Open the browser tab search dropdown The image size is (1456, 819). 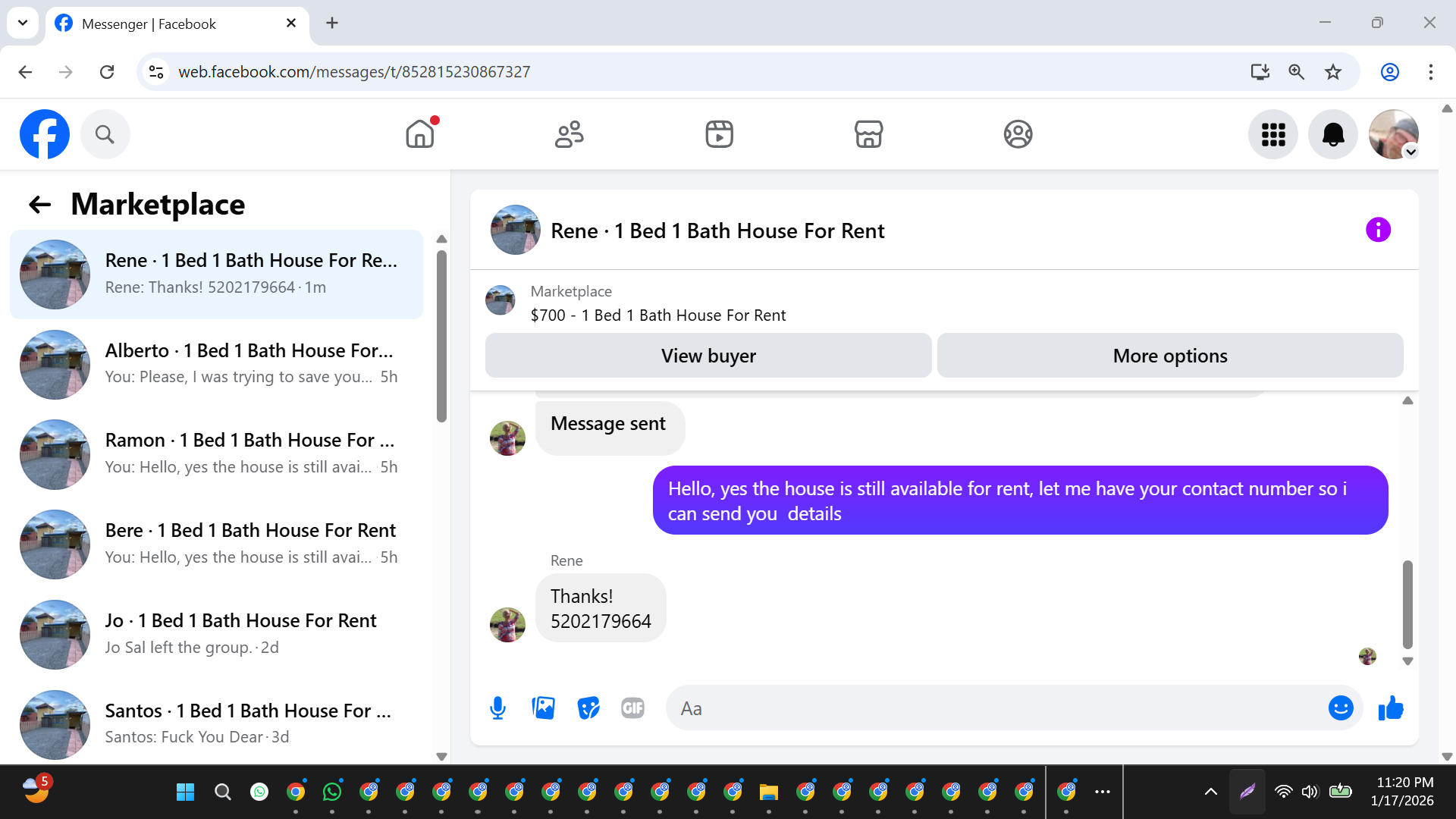pyautogui.click(x=23, y=23)
